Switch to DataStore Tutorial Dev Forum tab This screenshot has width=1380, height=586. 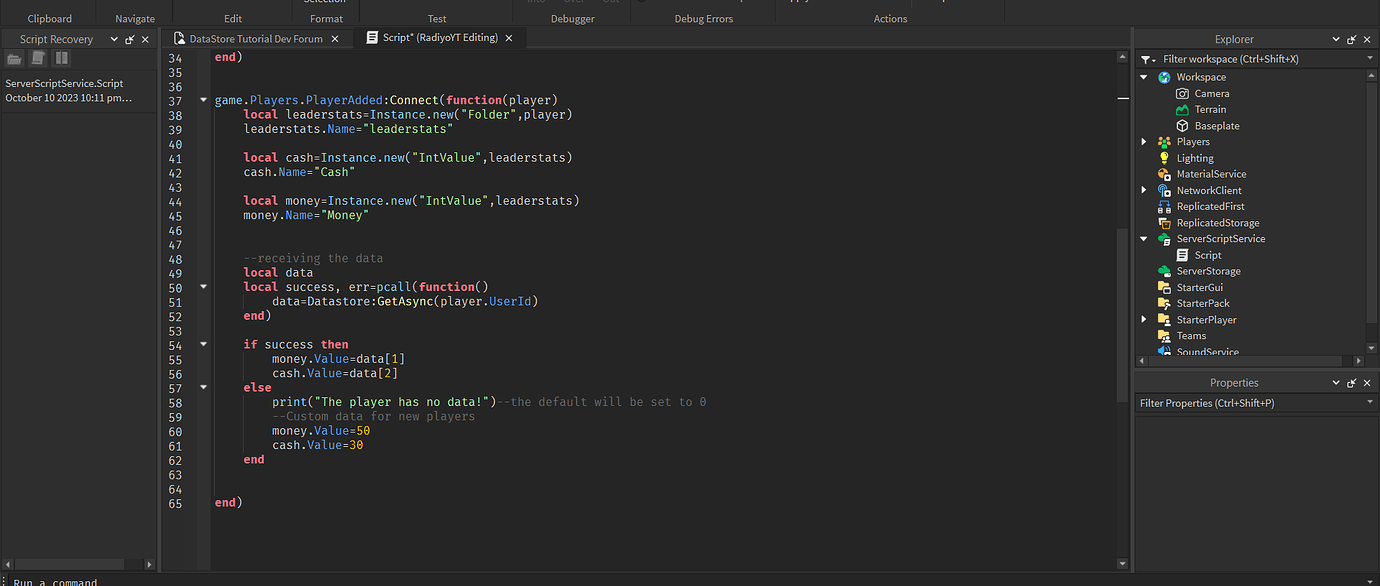255,39
